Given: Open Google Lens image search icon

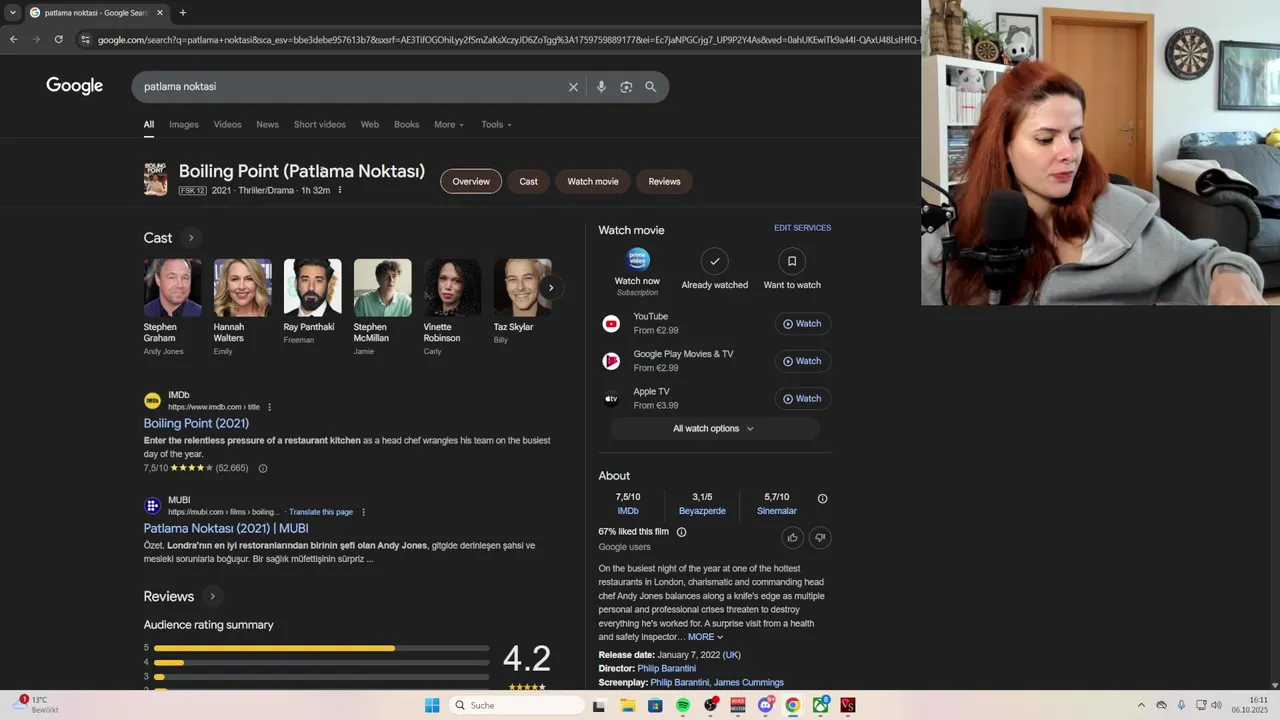Looking at the screenshot, I should [626, 87].
